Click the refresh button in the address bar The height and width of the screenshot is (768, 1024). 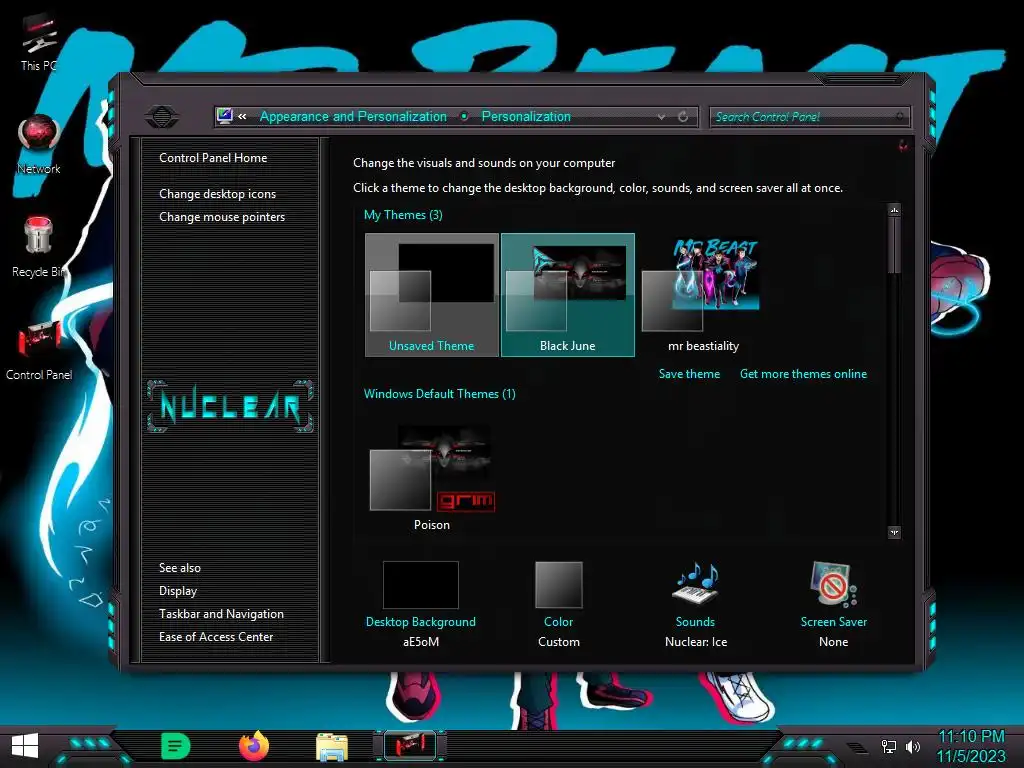[x=683, y=116]
